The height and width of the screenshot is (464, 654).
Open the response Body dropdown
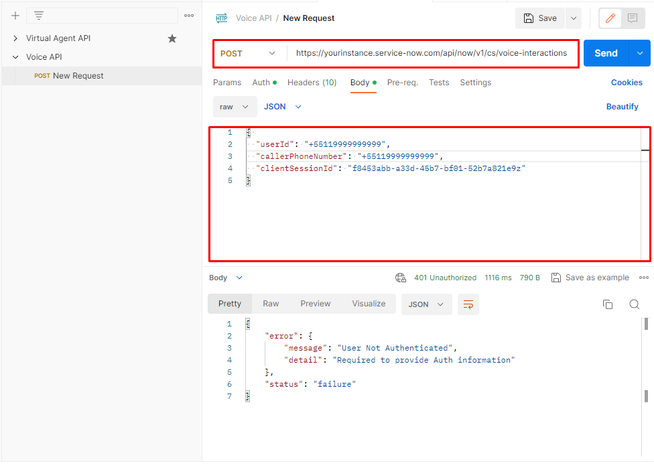point(226,278)
